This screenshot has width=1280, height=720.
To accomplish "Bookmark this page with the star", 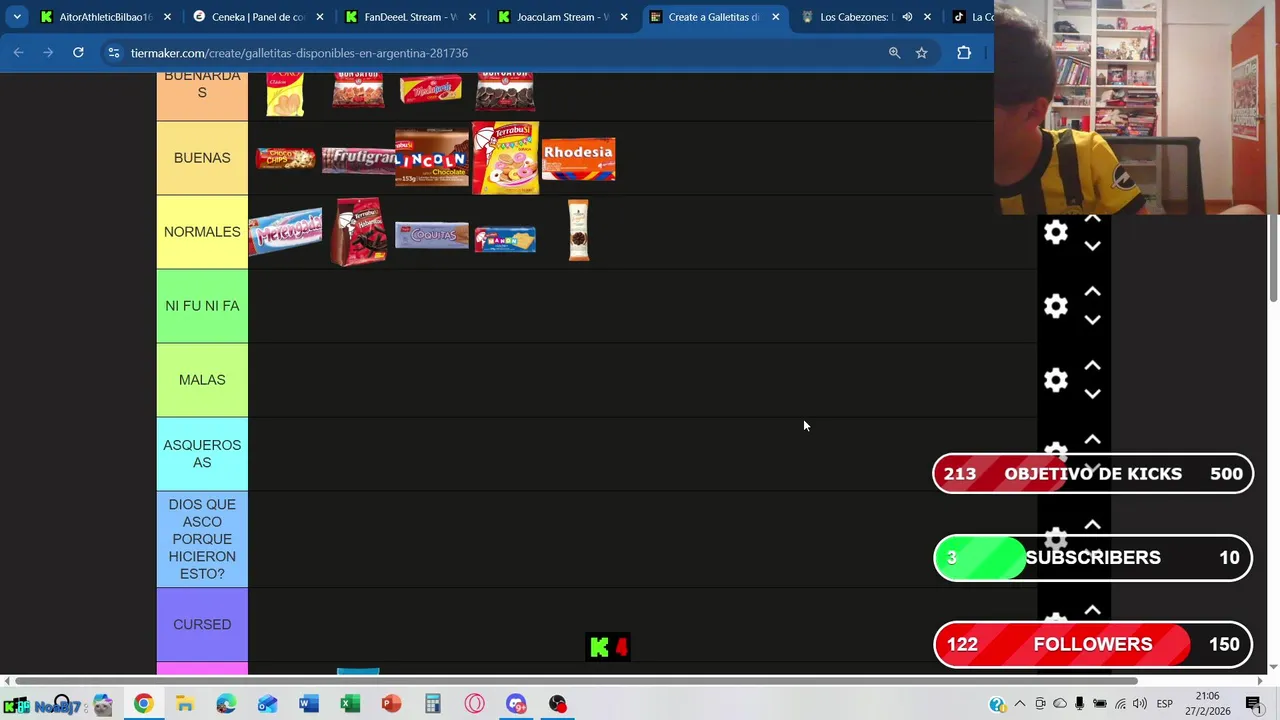I will coord(922,53).
